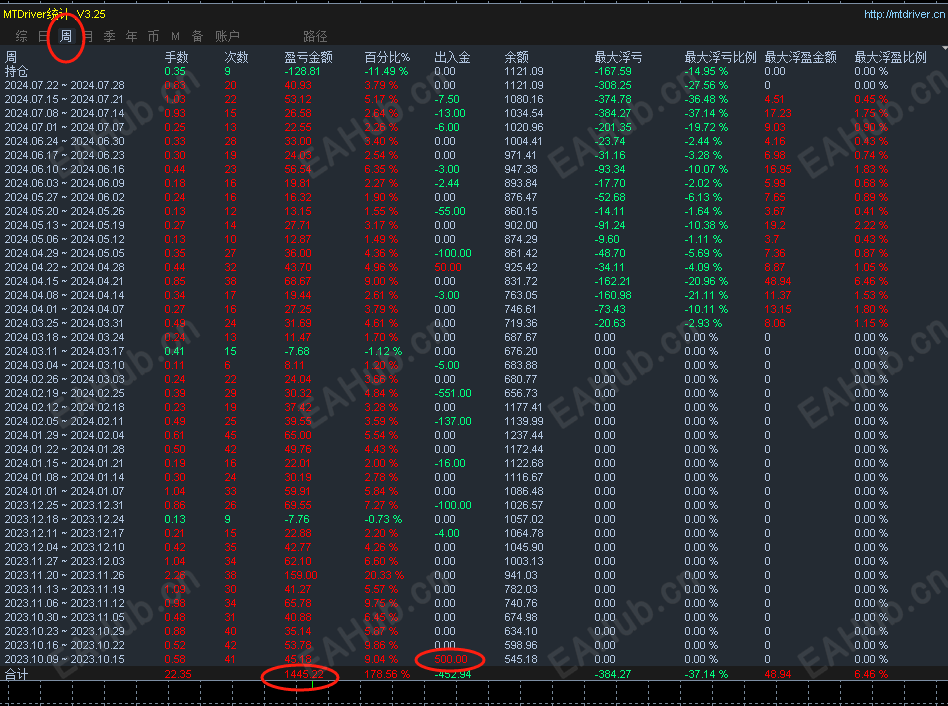The image size is (948, 706).
Task: Open the 备 notes tab
Action: point(197,36)
